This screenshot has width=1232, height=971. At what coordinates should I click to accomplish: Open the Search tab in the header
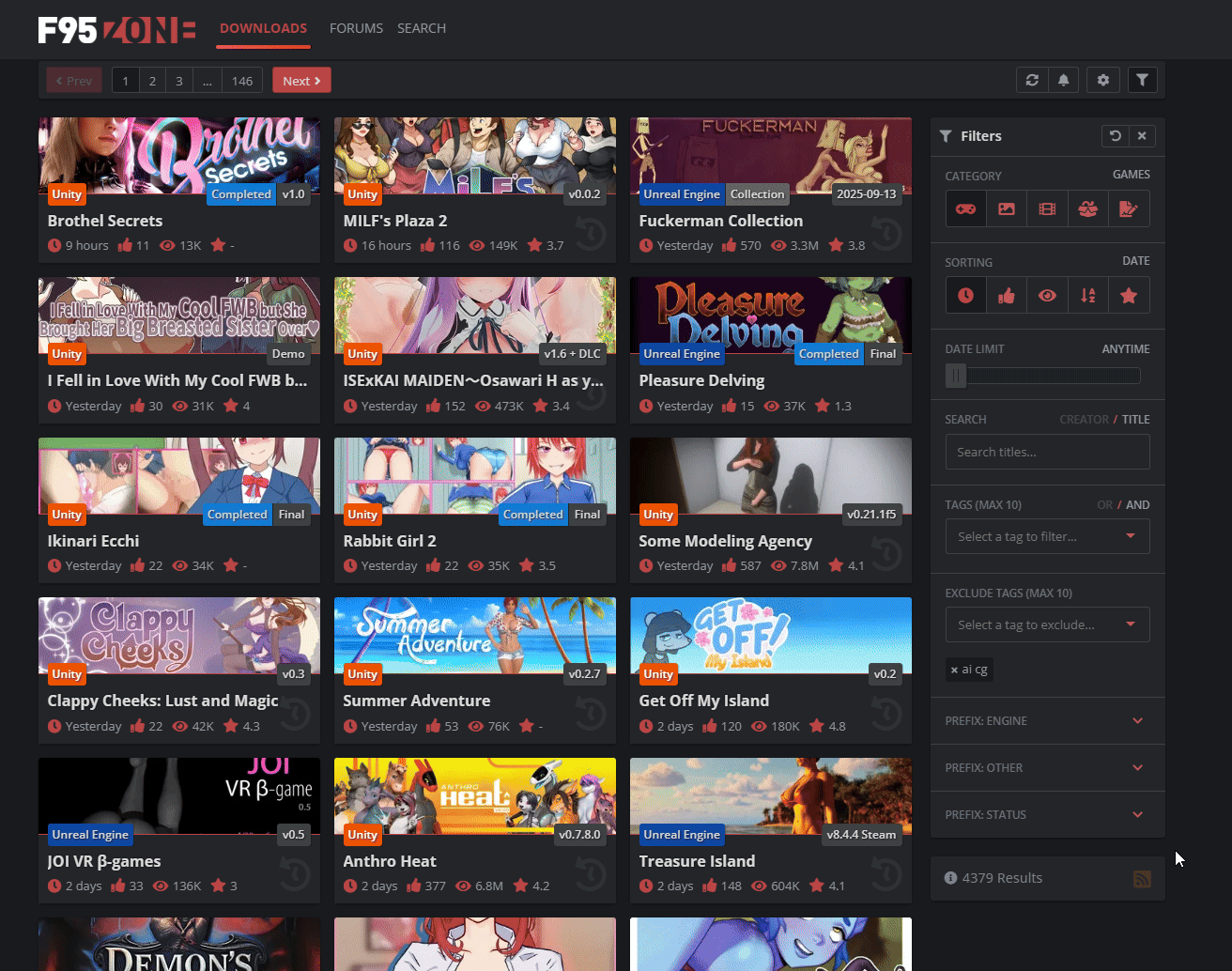coord(422,28)
